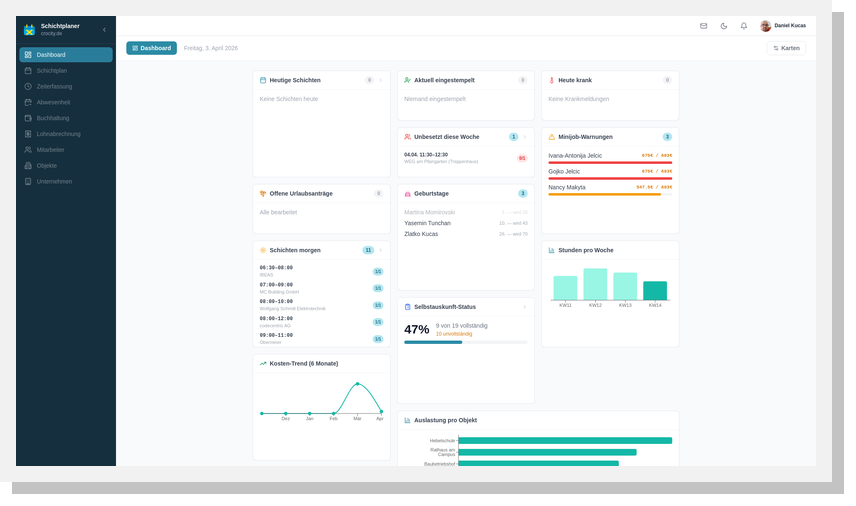The height and width of the screenshot is (506, 856).
Task: Click the Selbstauskunft-Status clipboard icon
Action: (407, 307)
